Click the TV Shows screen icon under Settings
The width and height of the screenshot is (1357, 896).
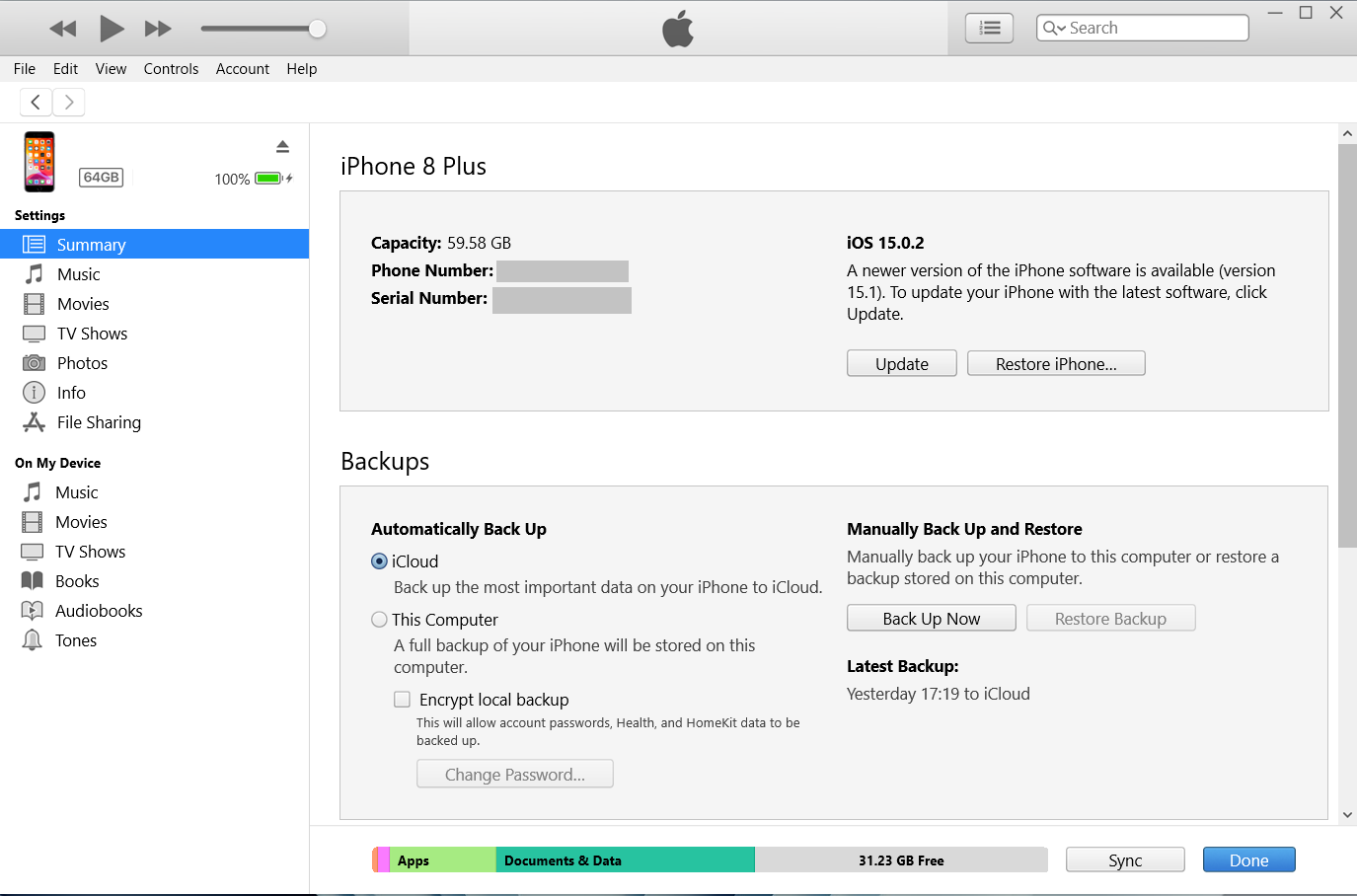point(34,334)
